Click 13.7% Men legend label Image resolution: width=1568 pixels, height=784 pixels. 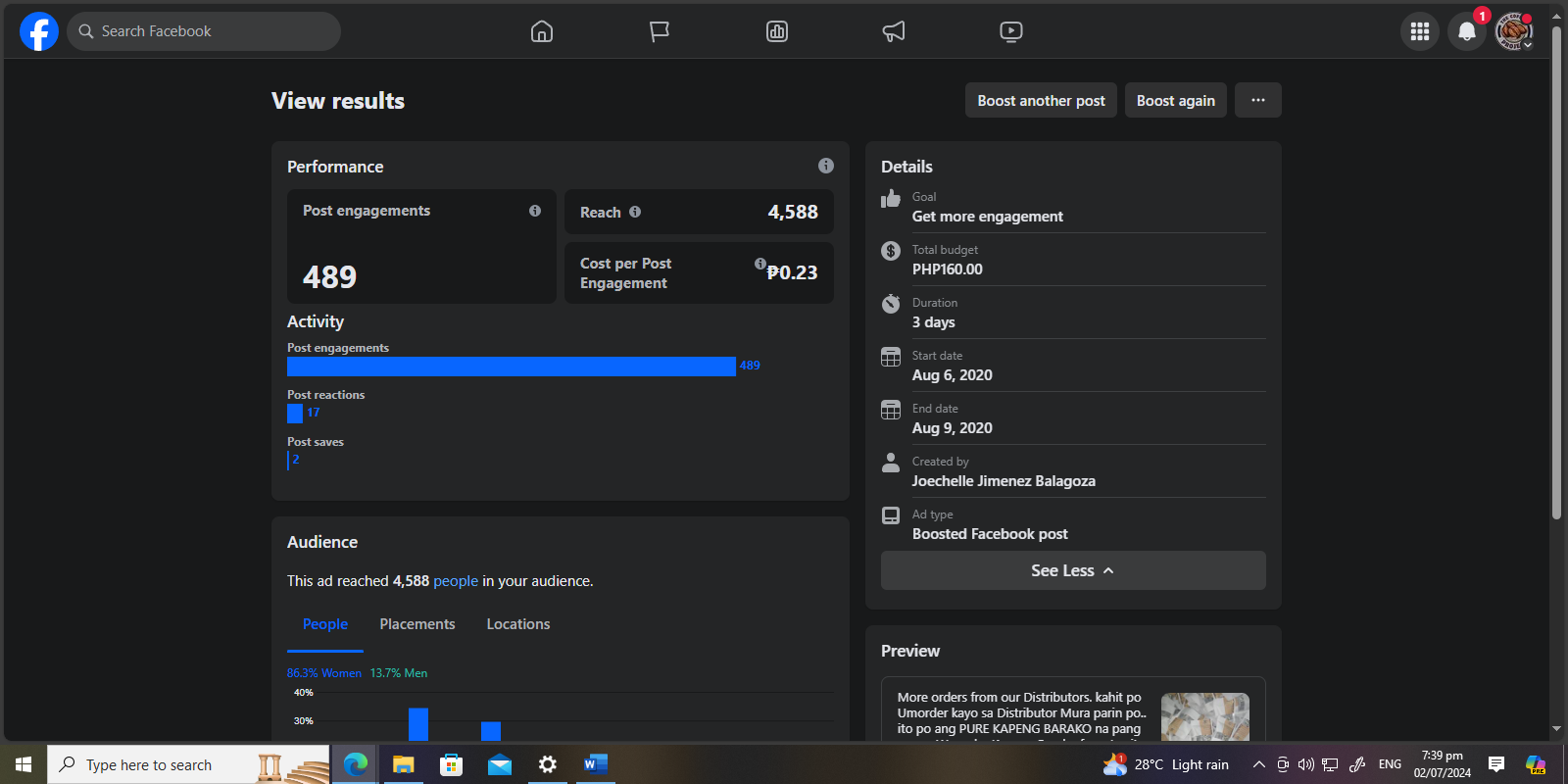(399, 673)
